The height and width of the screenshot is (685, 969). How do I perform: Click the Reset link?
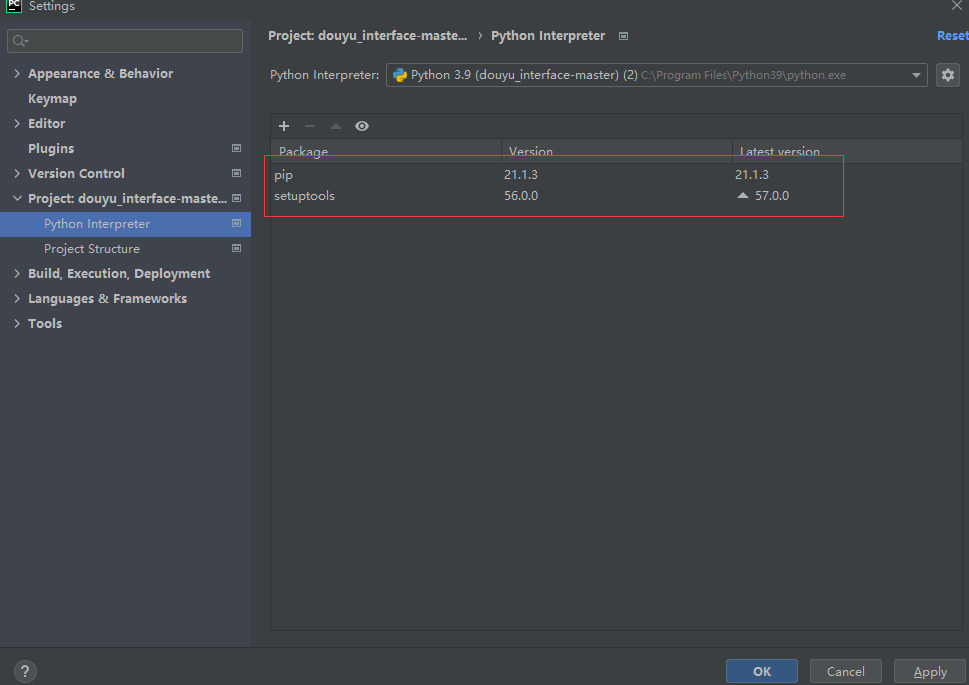tap(952, 36)
